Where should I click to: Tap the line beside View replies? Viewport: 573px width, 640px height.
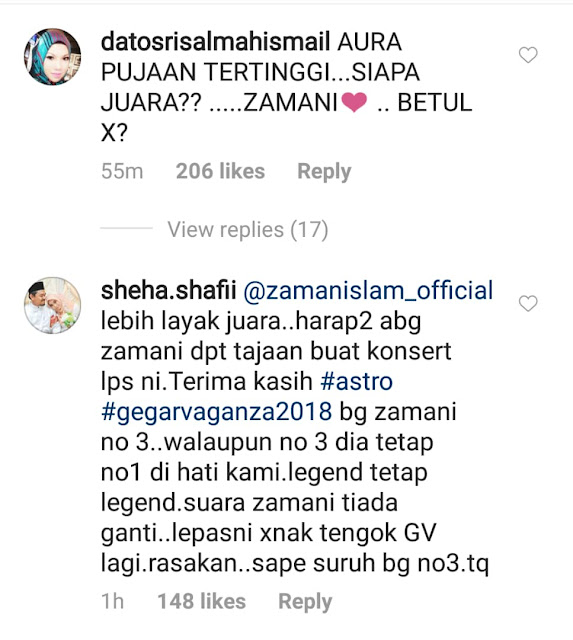127,228
